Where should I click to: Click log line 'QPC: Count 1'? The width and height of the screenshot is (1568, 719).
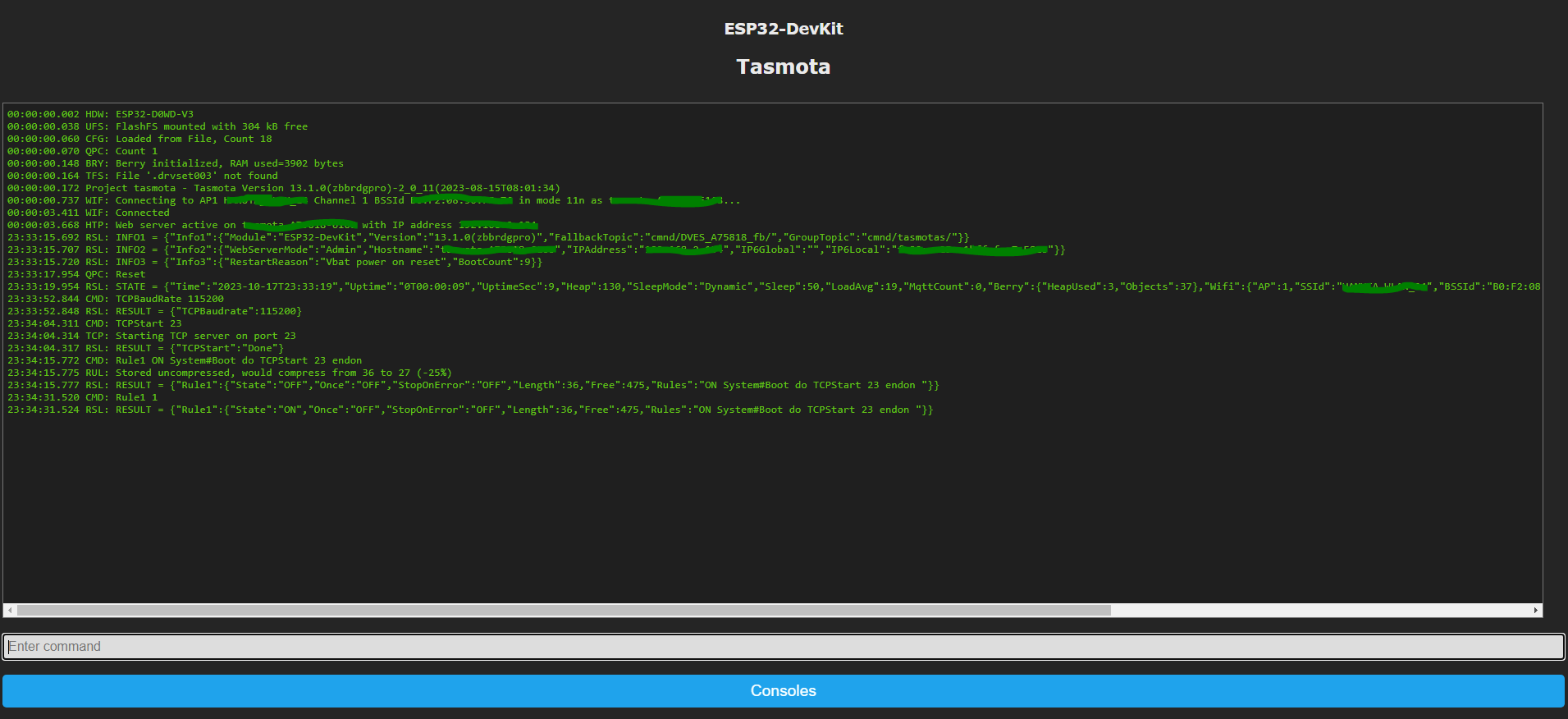pos(83,151)
